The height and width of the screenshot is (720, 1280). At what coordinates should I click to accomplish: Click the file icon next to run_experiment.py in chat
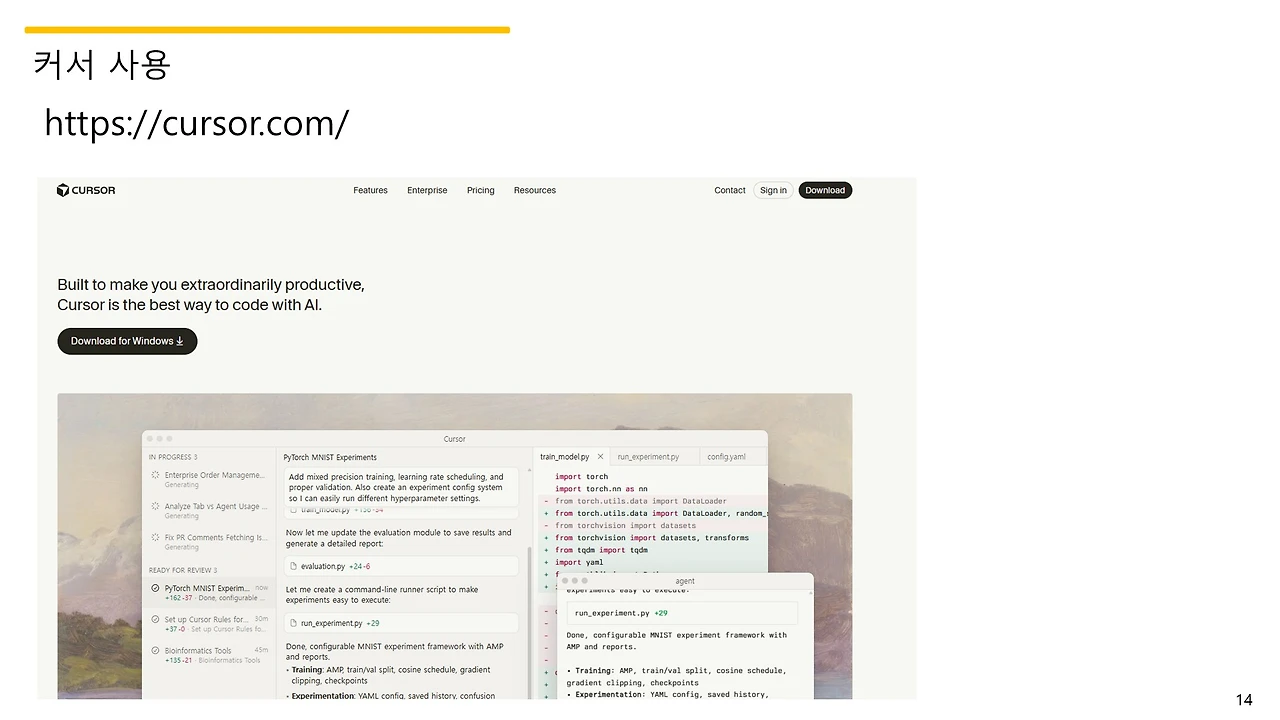pos(294,623)
